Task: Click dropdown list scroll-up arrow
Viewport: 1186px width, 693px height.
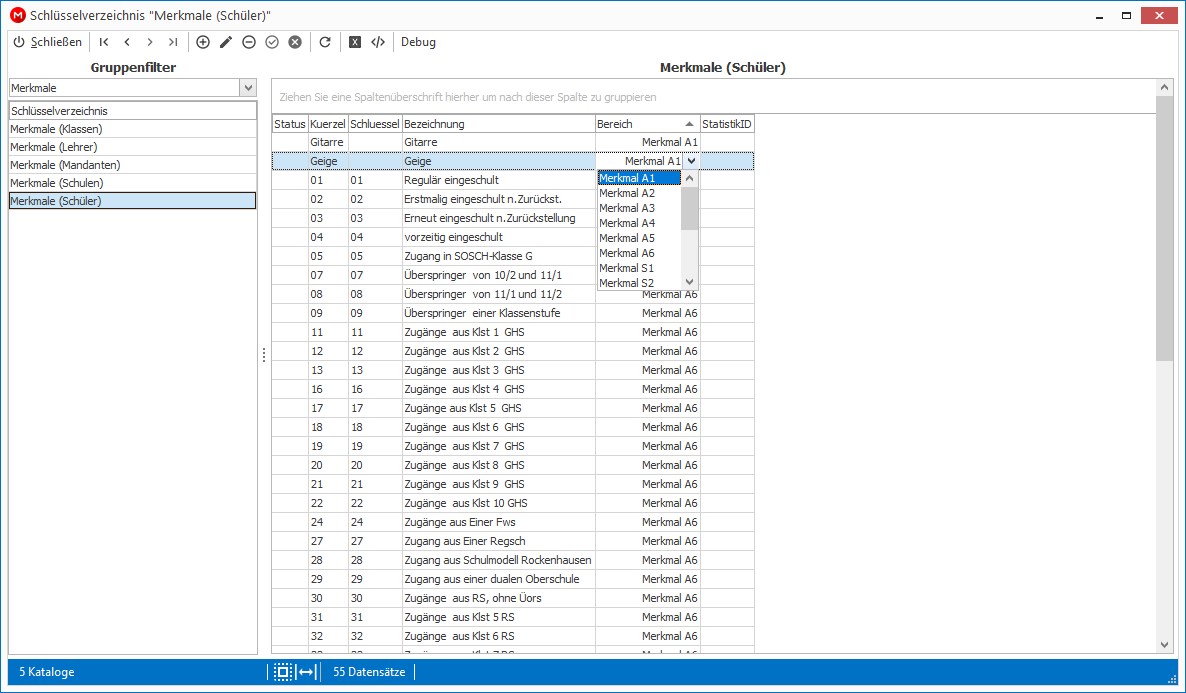Action: click(x=689, y=179)
